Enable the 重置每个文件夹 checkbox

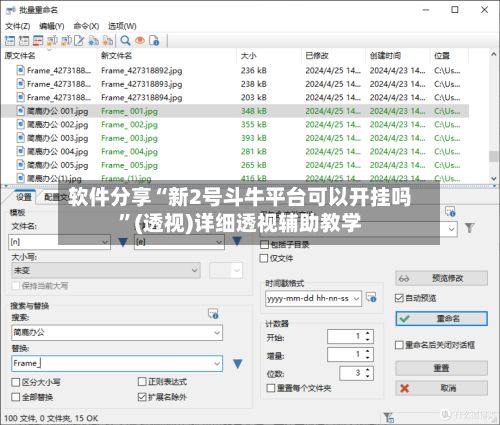[x=271, y=388]
